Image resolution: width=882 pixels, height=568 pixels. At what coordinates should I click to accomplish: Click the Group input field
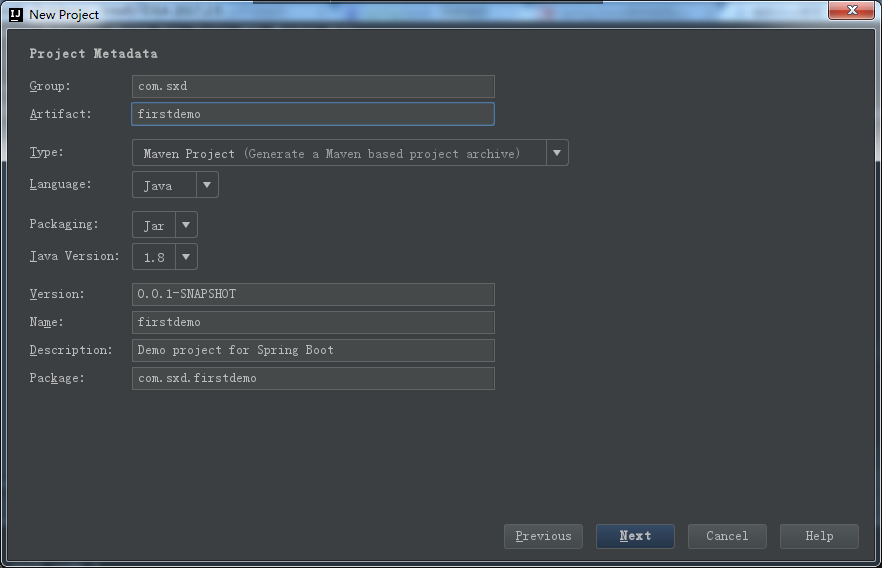(313, 86)
